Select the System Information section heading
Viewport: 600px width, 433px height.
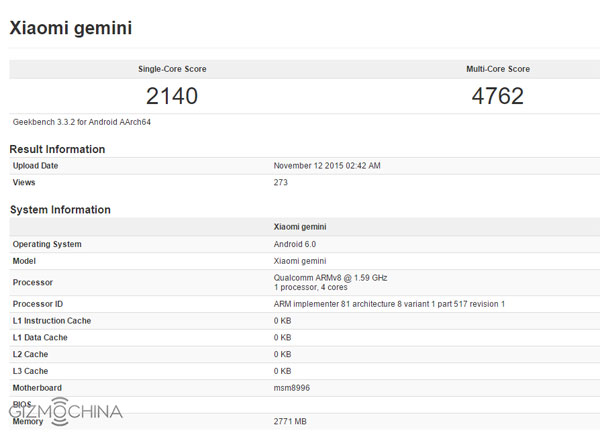click(x=60, y=209)
